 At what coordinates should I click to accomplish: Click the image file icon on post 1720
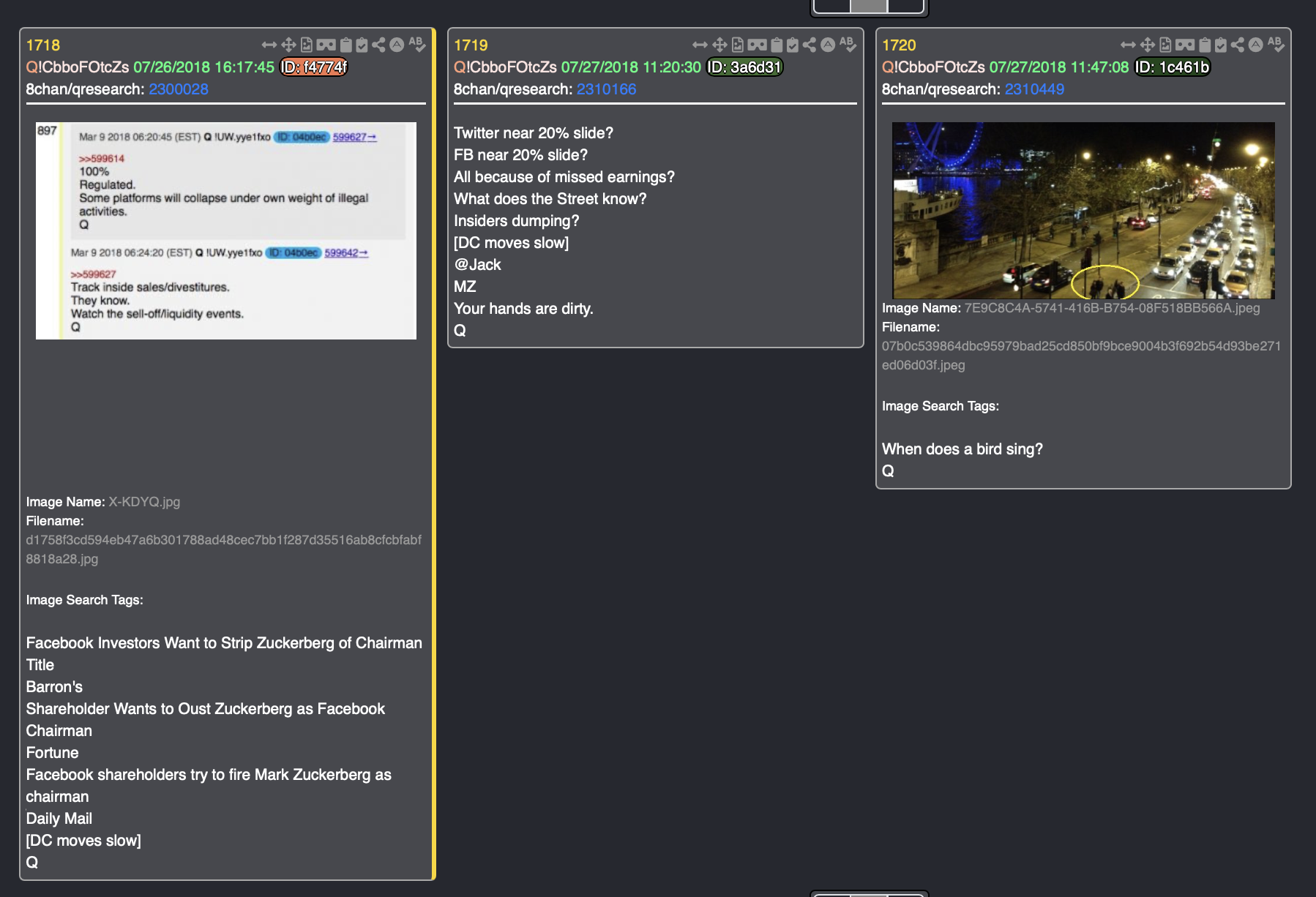pos(1165,45)
